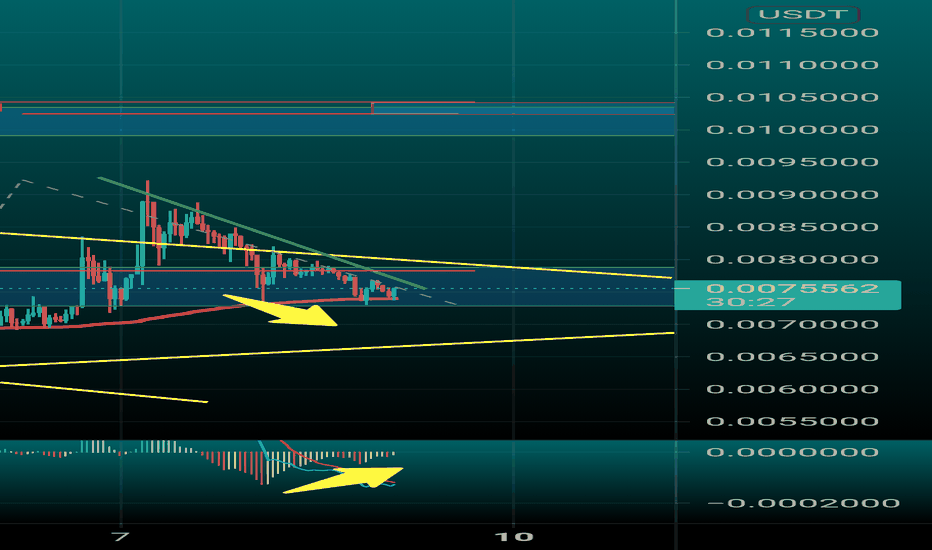Click the 0.0115000 price axis label
Viewport: 932px width, 550px height.
click(792, 33)
